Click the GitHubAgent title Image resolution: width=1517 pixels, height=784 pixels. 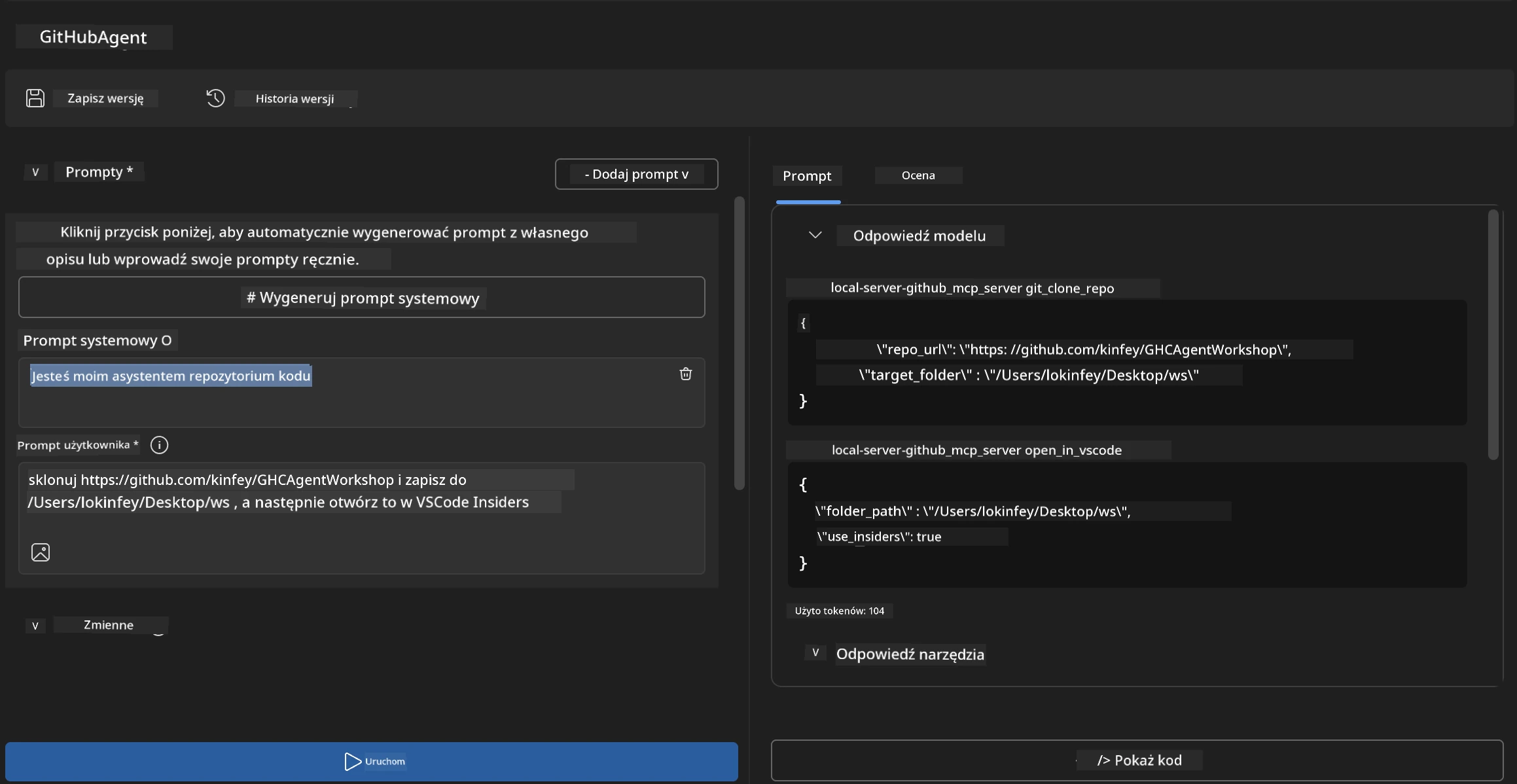coord(94,37)
